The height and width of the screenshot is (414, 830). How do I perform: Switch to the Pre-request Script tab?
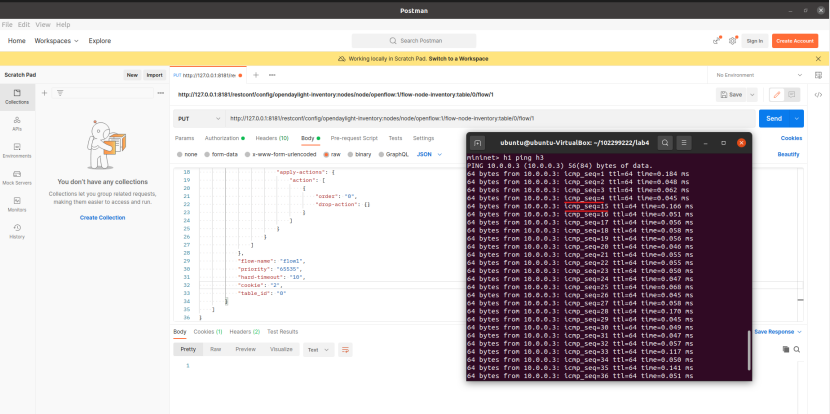click(x=354, y=138)
